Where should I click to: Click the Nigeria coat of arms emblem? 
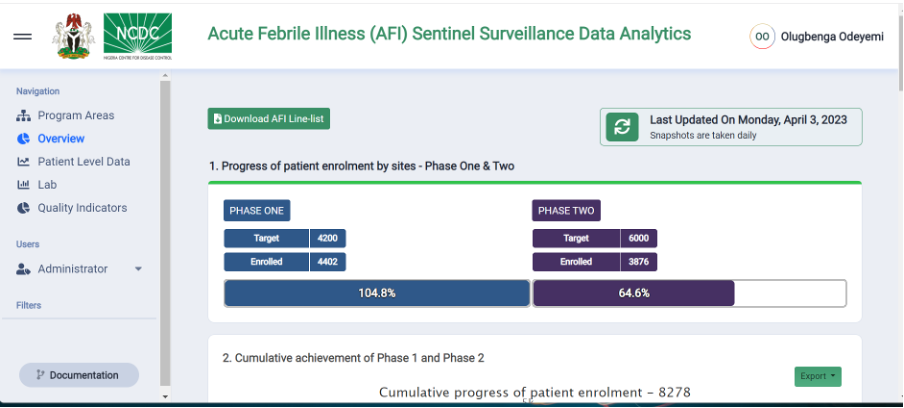[x=73, y=34]
